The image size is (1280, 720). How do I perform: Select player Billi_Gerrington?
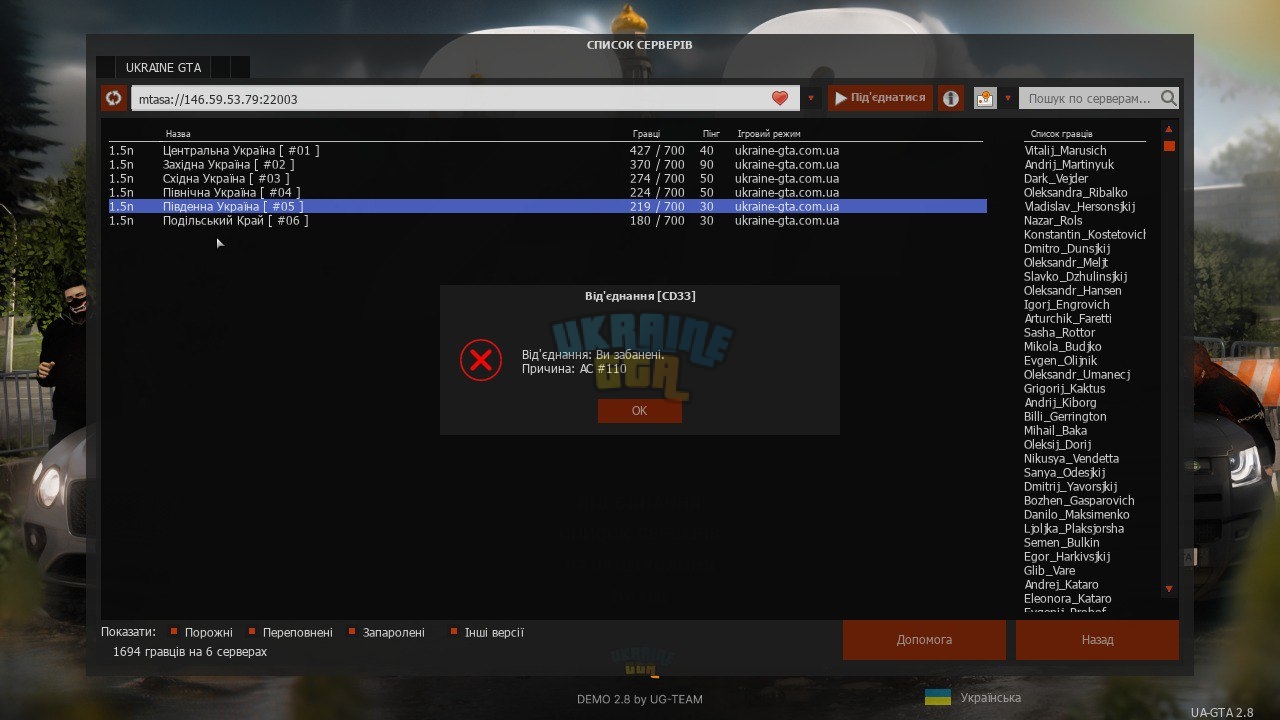tap(1065, 416)
